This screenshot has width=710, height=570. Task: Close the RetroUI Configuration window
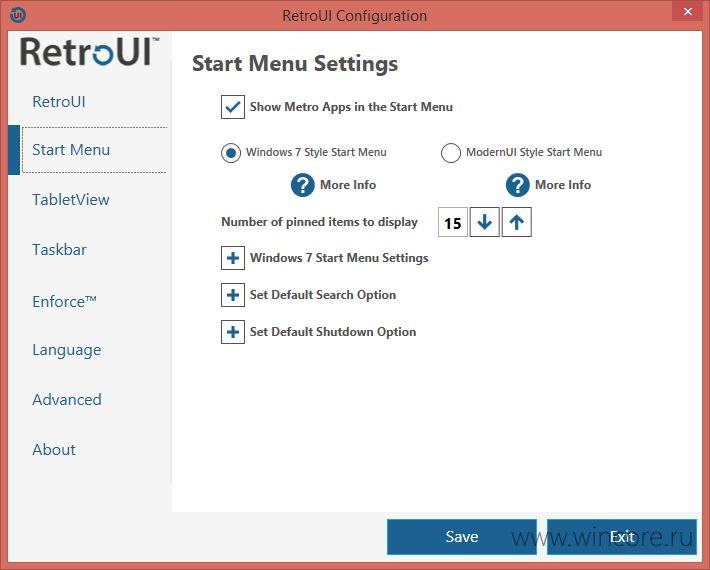[688, 12]
